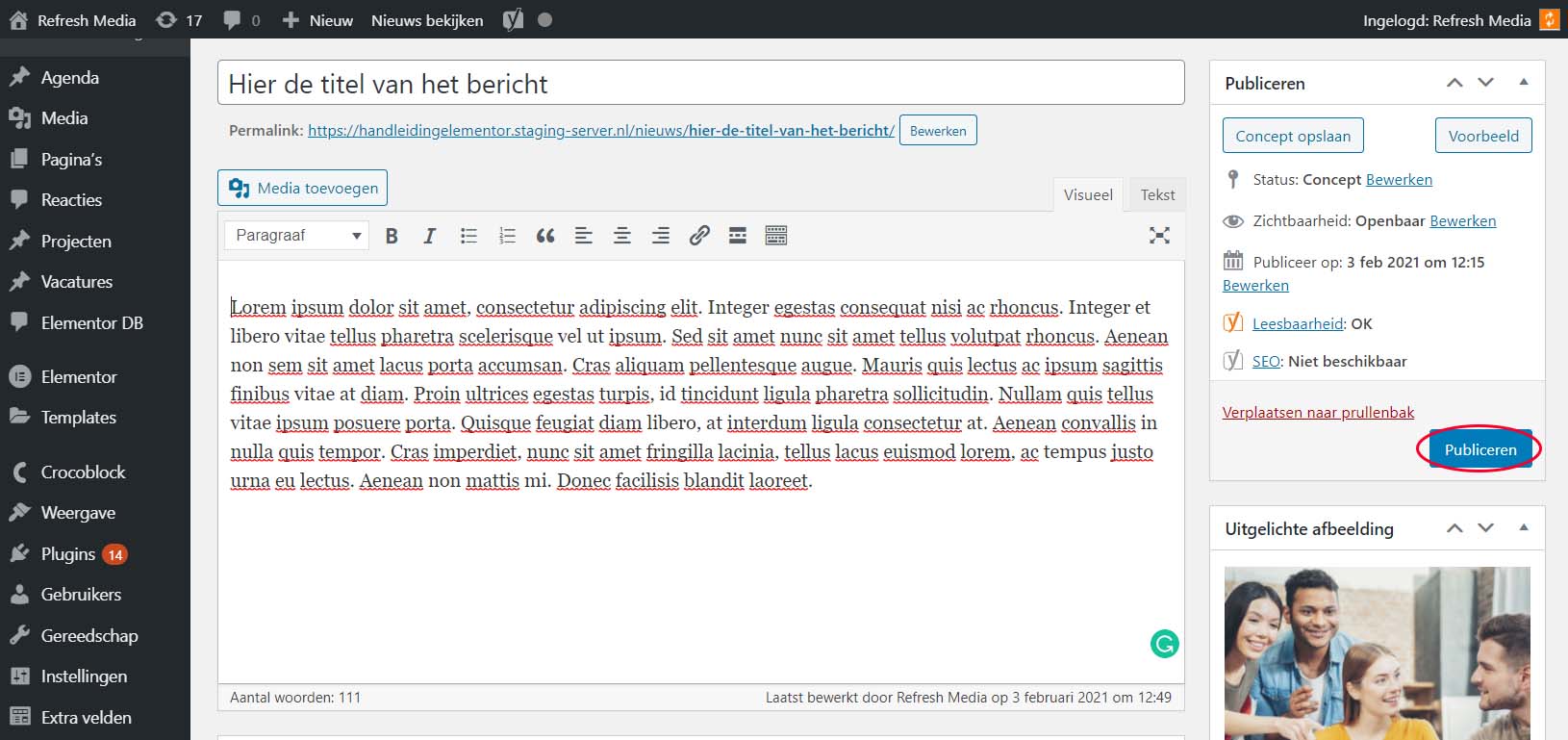The height and width of the screenshot is (740, 1568).
Task: Open the Grammarly icon in the editor
Action: pos(1165,644)
